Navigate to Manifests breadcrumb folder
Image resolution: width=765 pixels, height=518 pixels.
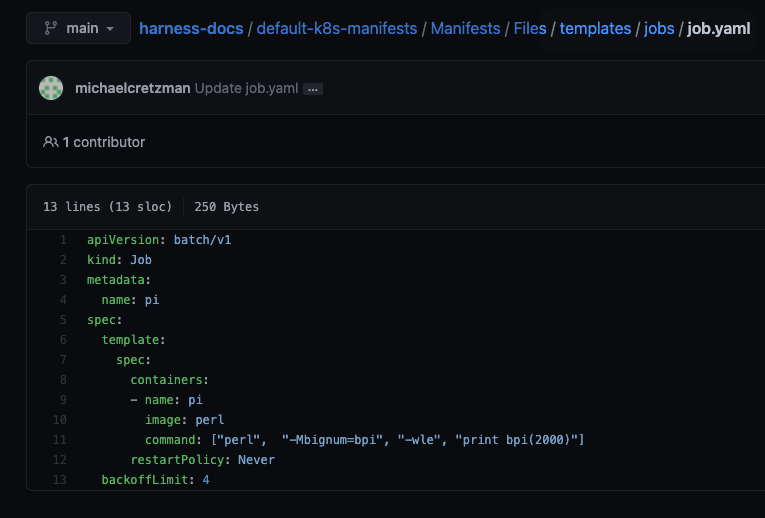coord(465,28)
